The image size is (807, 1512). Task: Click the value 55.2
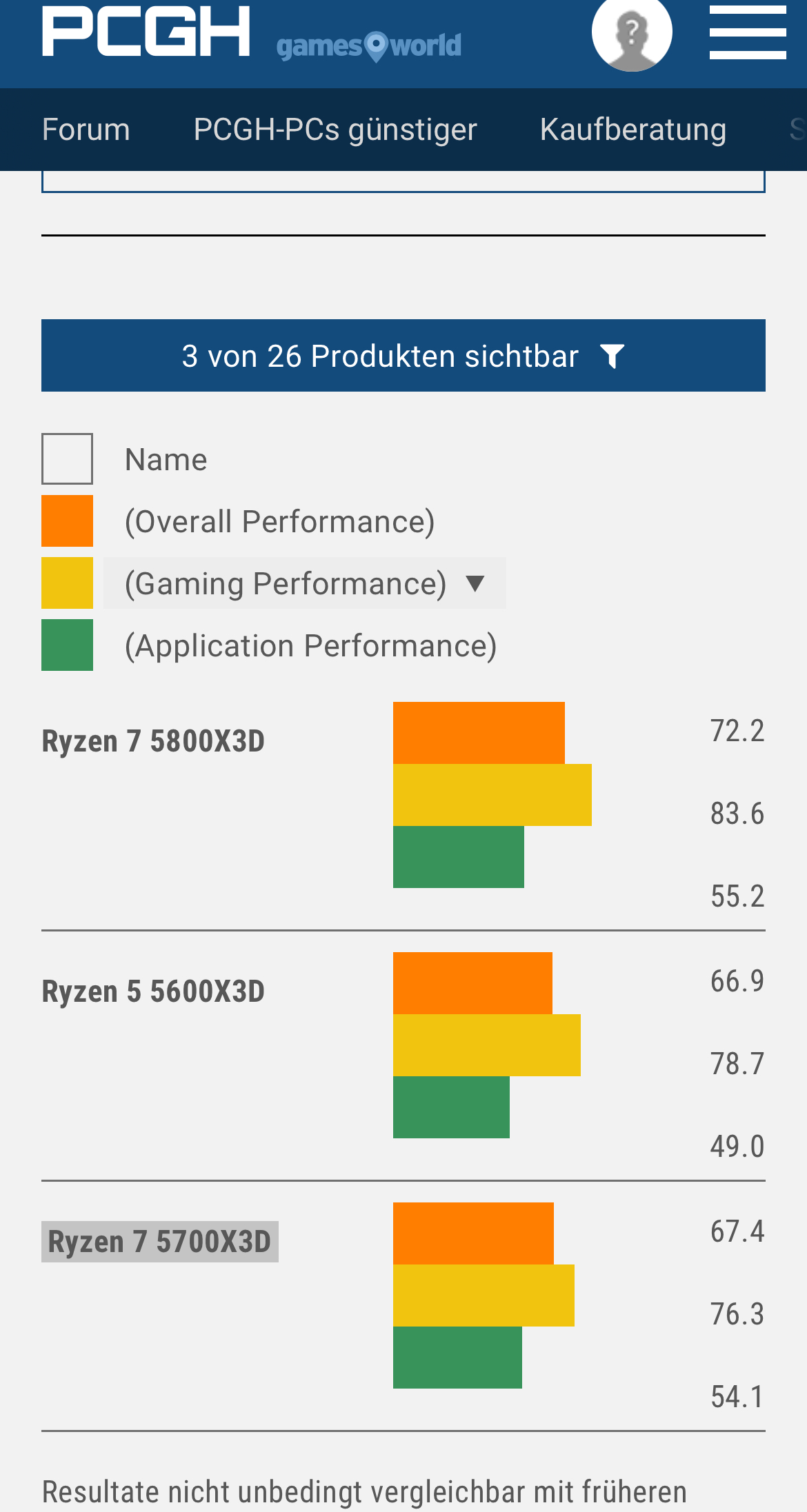[737, 896]
